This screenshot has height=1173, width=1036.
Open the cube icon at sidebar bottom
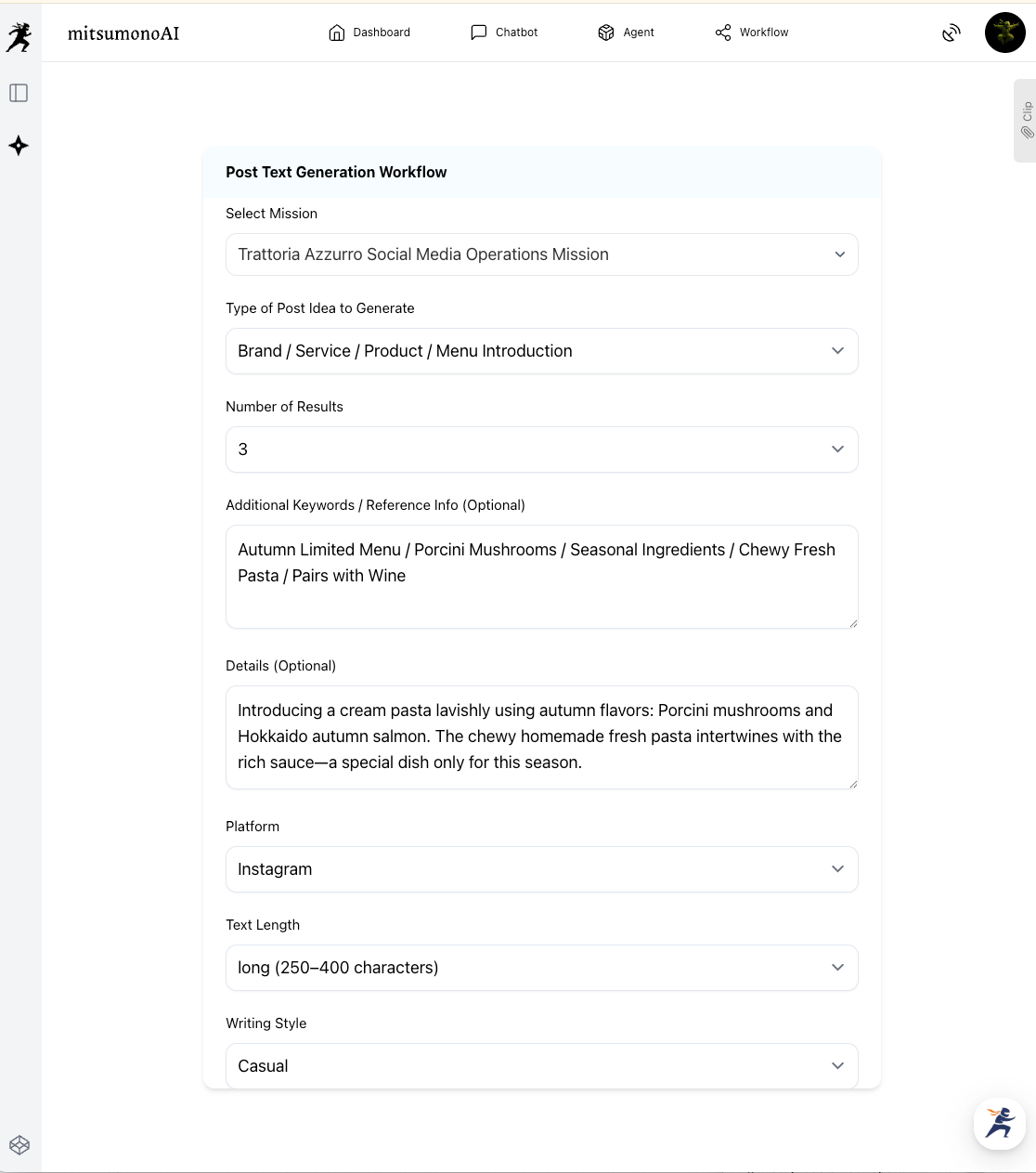coord(19,1145)
